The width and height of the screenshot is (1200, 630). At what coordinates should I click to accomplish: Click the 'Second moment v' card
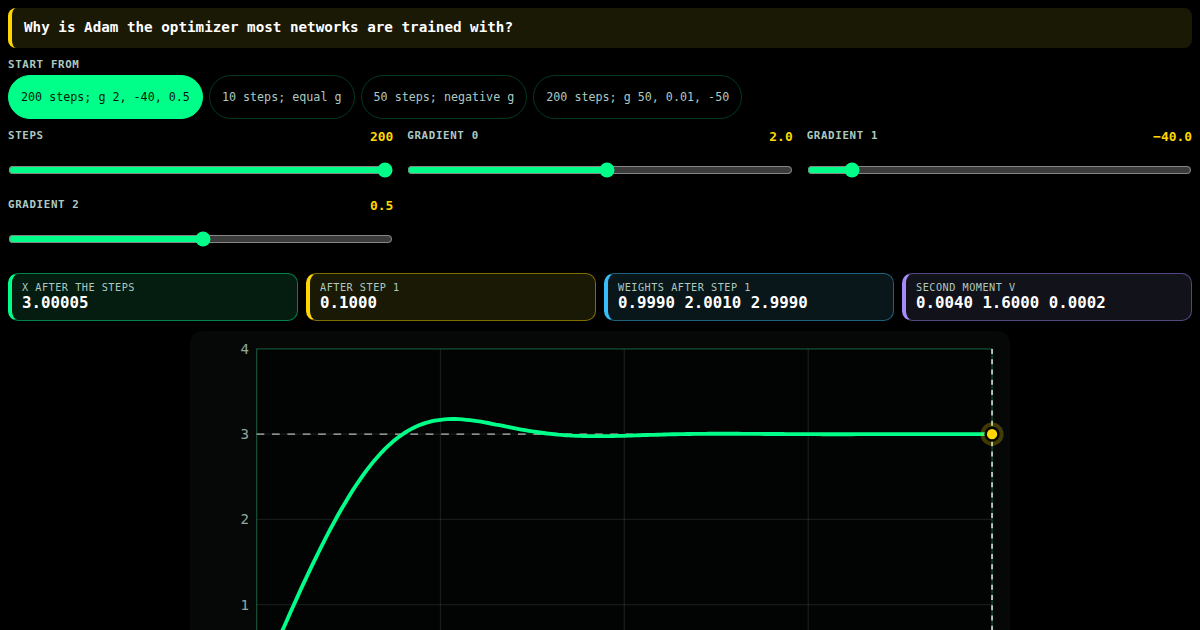[x=1047, y=297]
